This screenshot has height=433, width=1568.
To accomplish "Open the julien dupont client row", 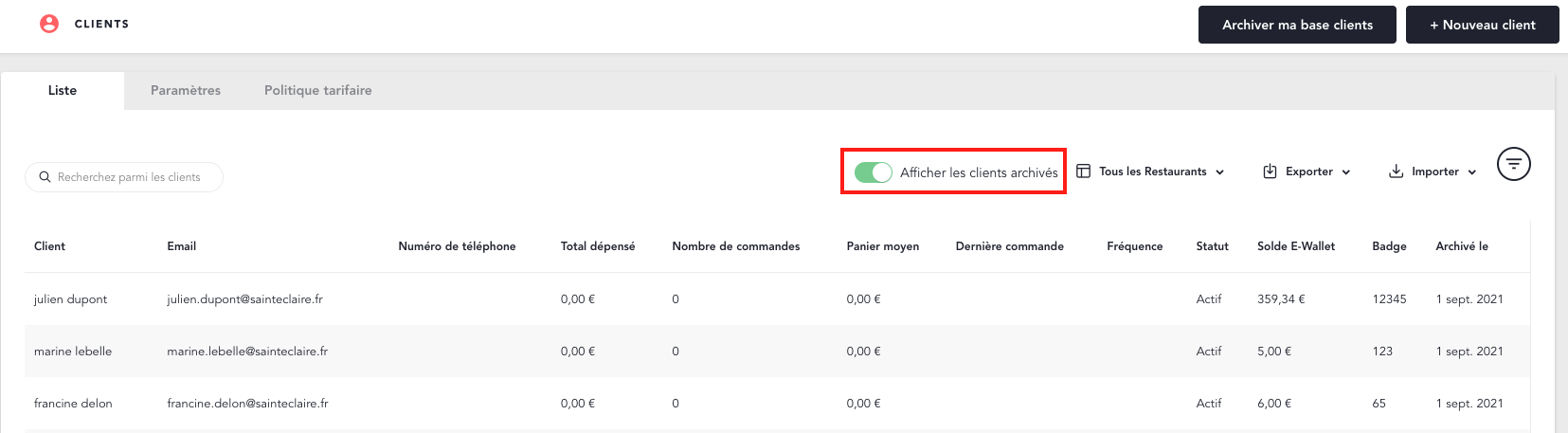I will (x=71, y=298).
